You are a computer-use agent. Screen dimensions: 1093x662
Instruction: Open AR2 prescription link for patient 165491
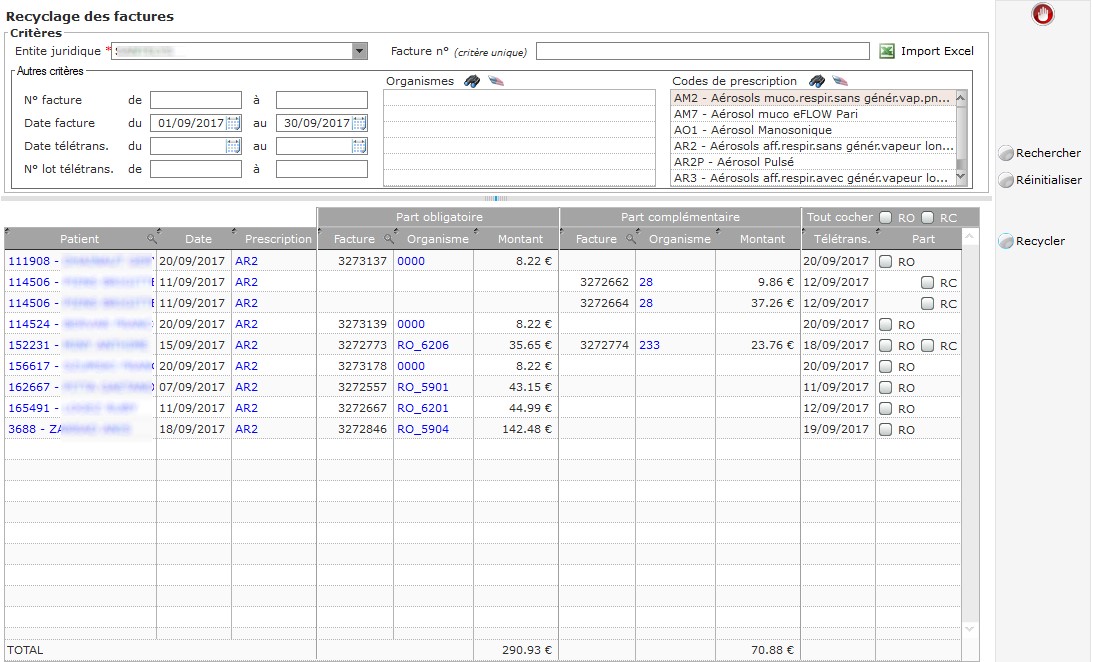coord(246,408)
